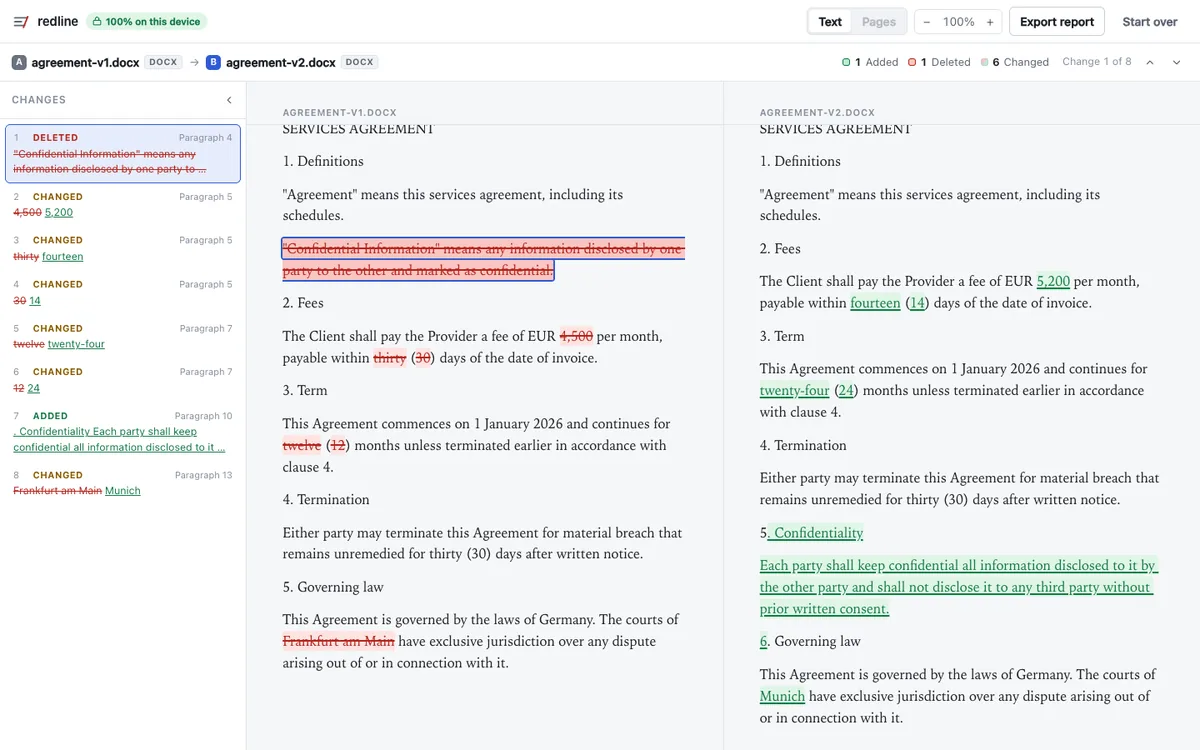Image resolution: width=1200 pixels, height=750 pixels.
Task: Click the arrow between document names
Action: [194, 62]
